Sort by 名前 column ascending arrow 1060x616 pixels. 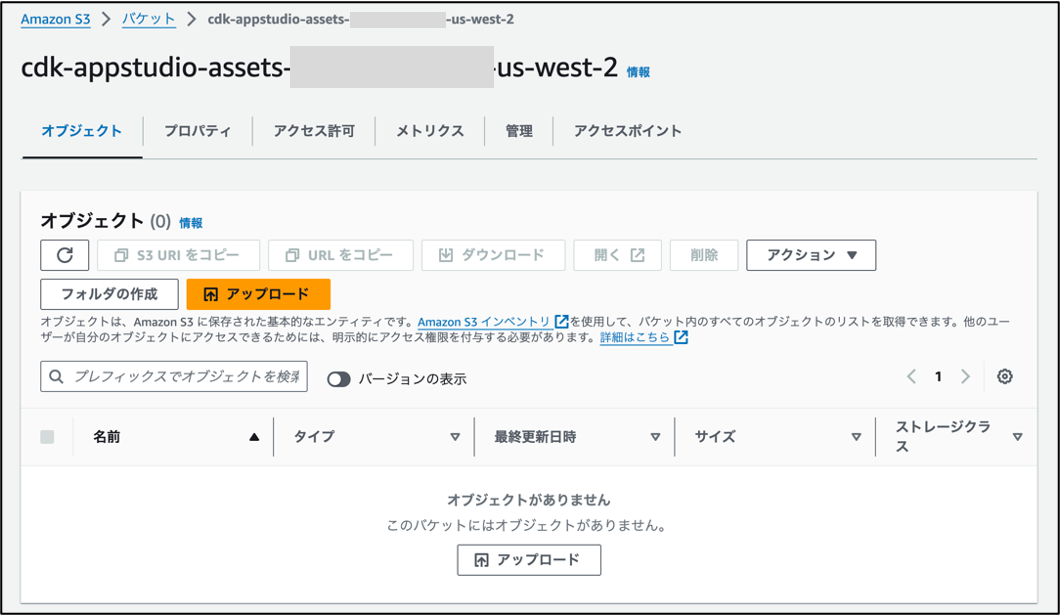coord(254,437)
